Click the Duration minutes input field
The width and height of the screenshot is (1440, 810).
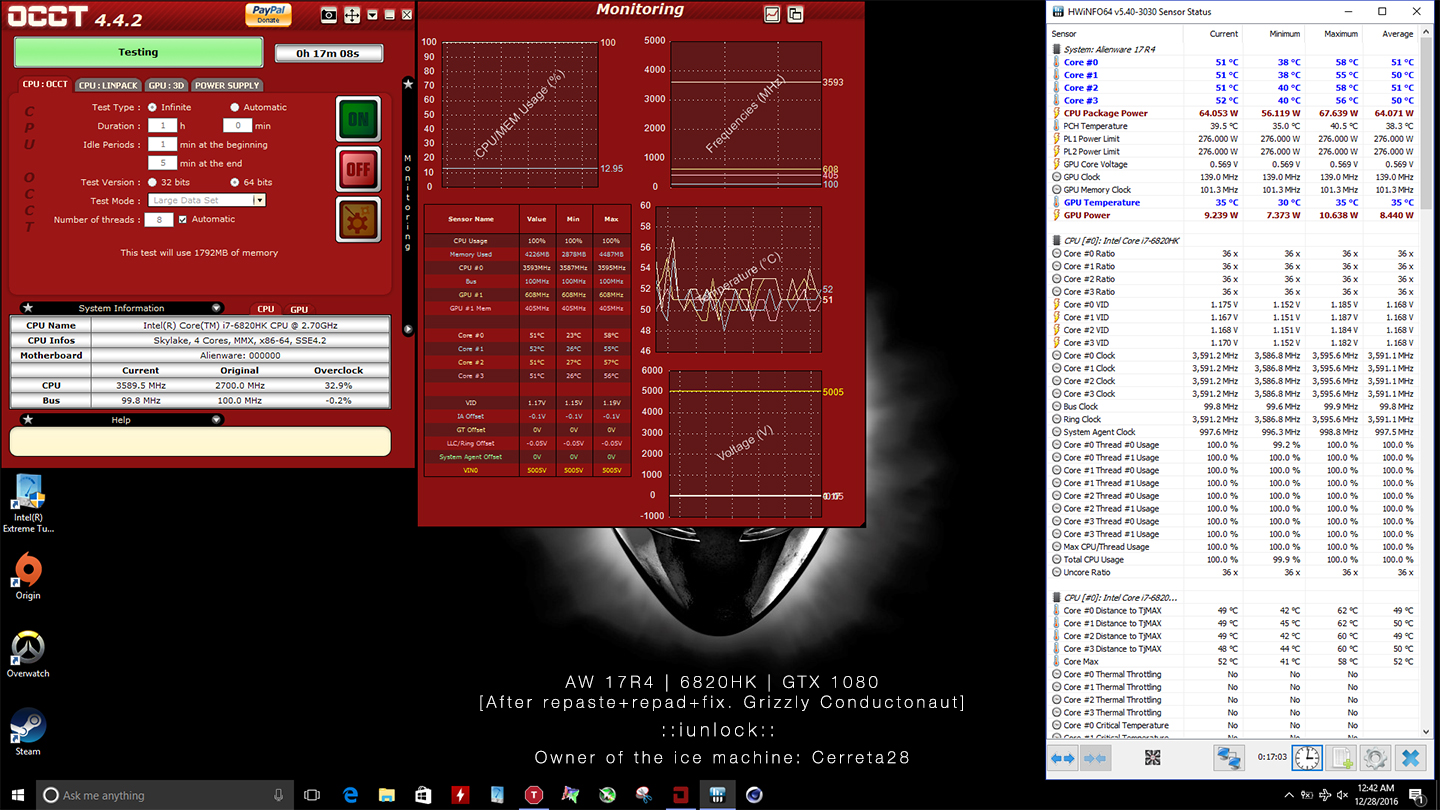(237, 126)
